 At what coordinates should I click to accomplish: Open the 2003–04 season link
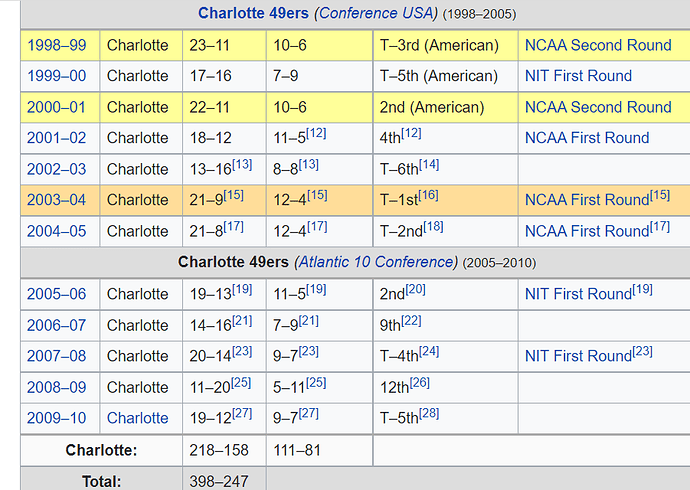pos(57,200)
